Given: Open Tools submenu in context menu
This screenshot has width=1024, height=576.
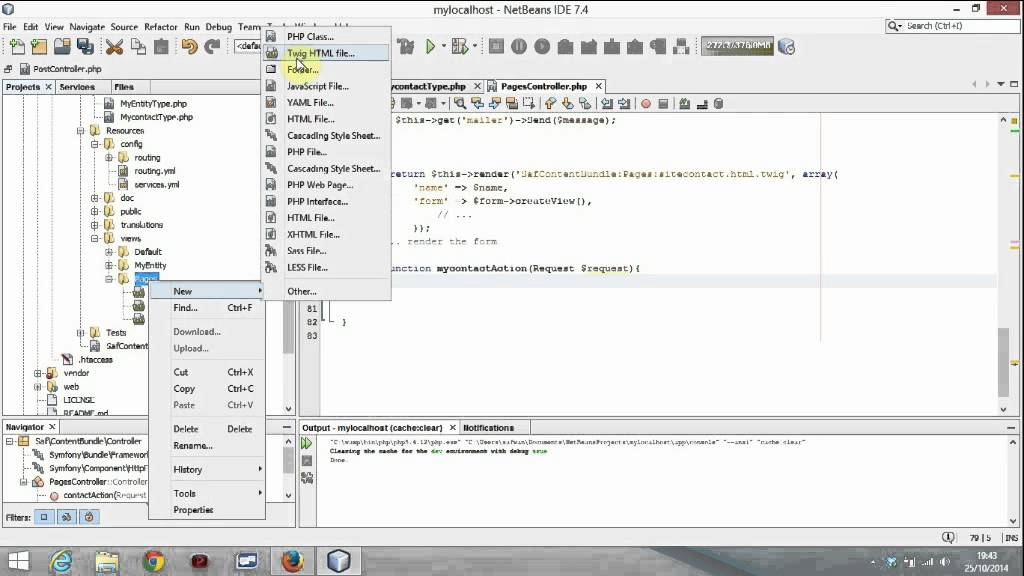Looking at the screenshot, I should pos(207,494).
